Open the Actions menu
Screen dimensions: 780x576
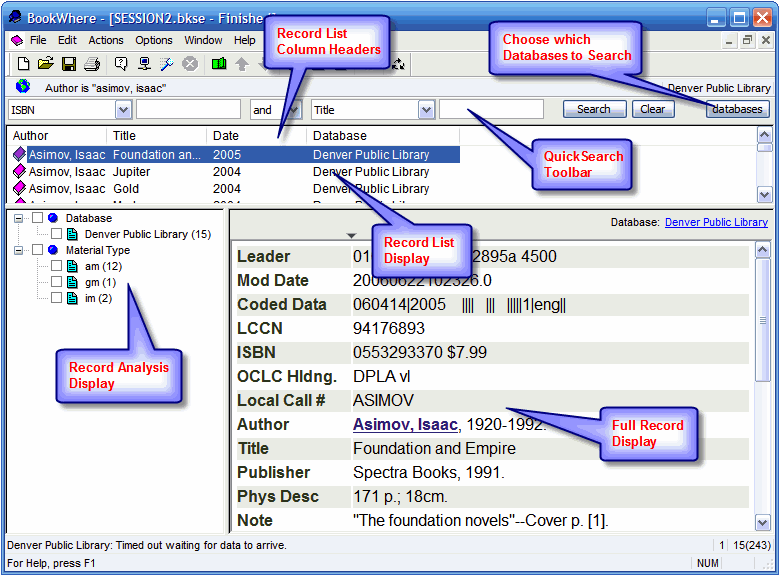[x=105, y=40]
